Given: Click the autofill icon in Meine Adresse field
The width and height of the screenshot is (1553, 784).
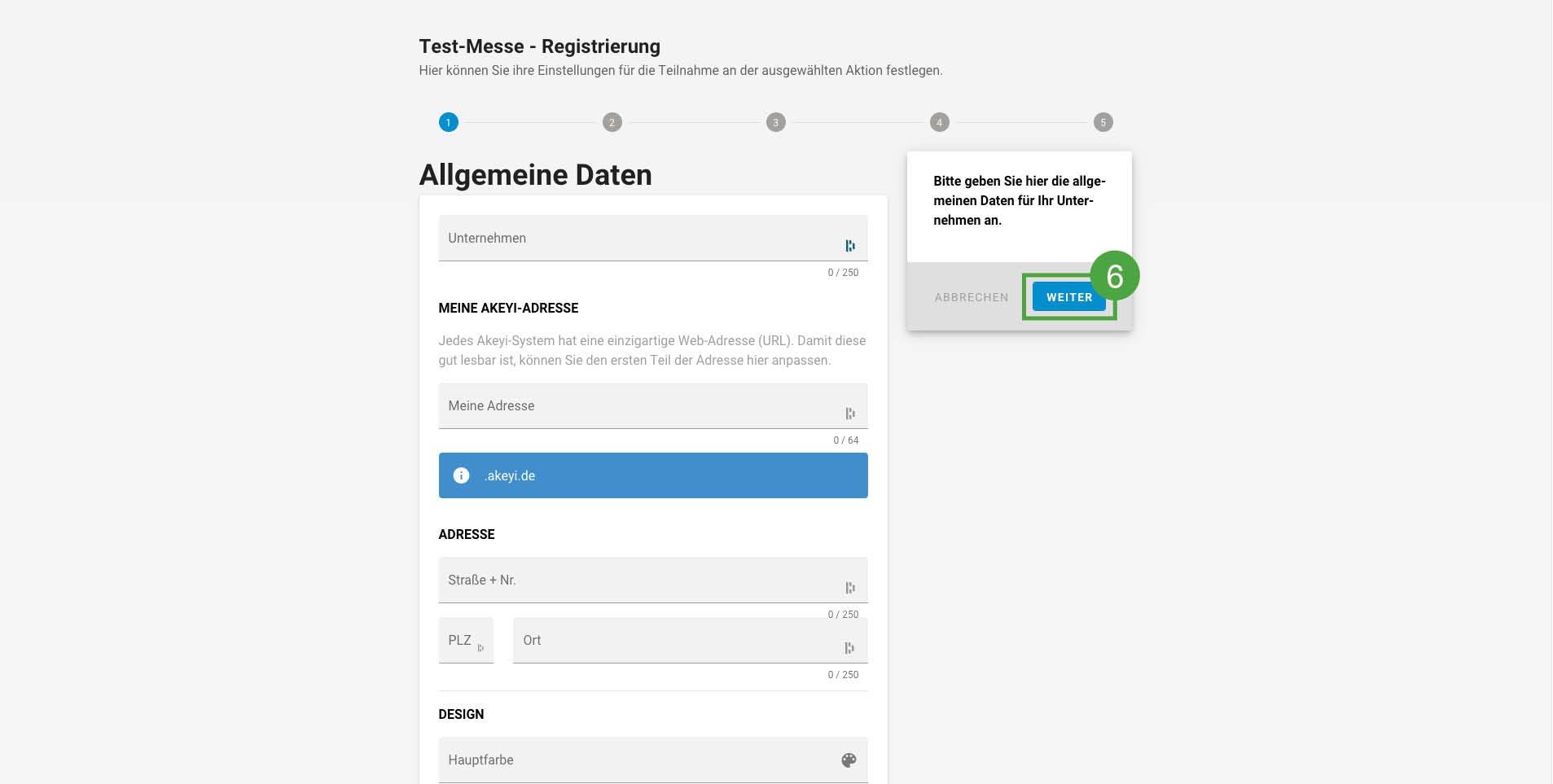Looking at the screenshot, I should coord(849,414).
